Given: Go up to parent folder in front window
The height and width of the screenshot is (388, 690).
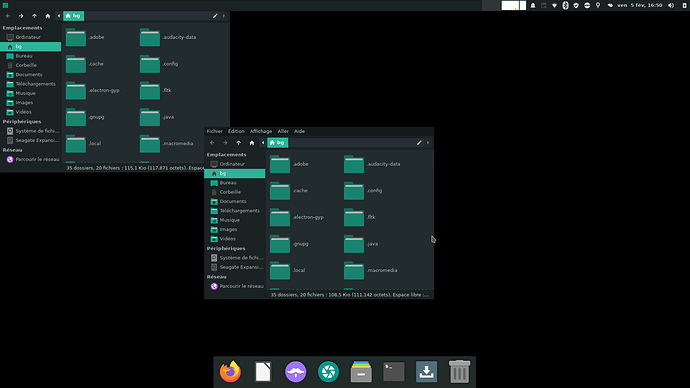Looking at the screenshot, I should (239, 143).
